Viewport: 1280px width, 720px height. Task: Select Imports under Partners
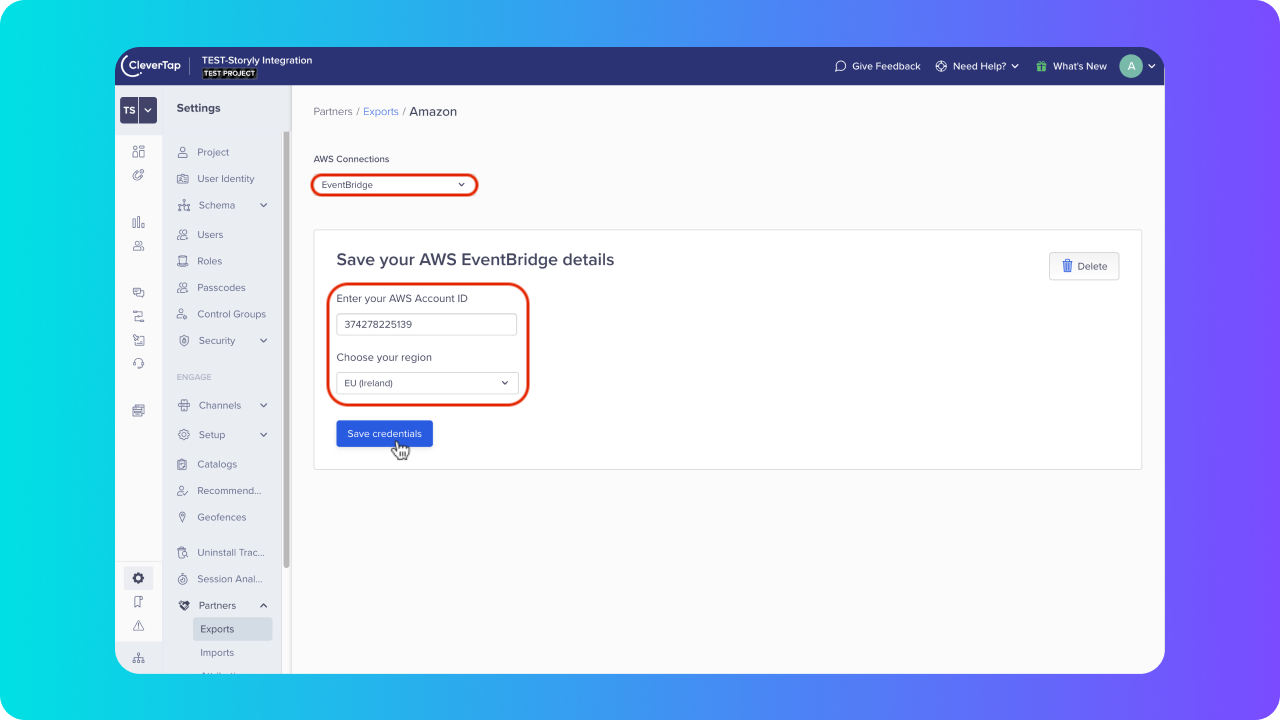click(x=217, y=653)
